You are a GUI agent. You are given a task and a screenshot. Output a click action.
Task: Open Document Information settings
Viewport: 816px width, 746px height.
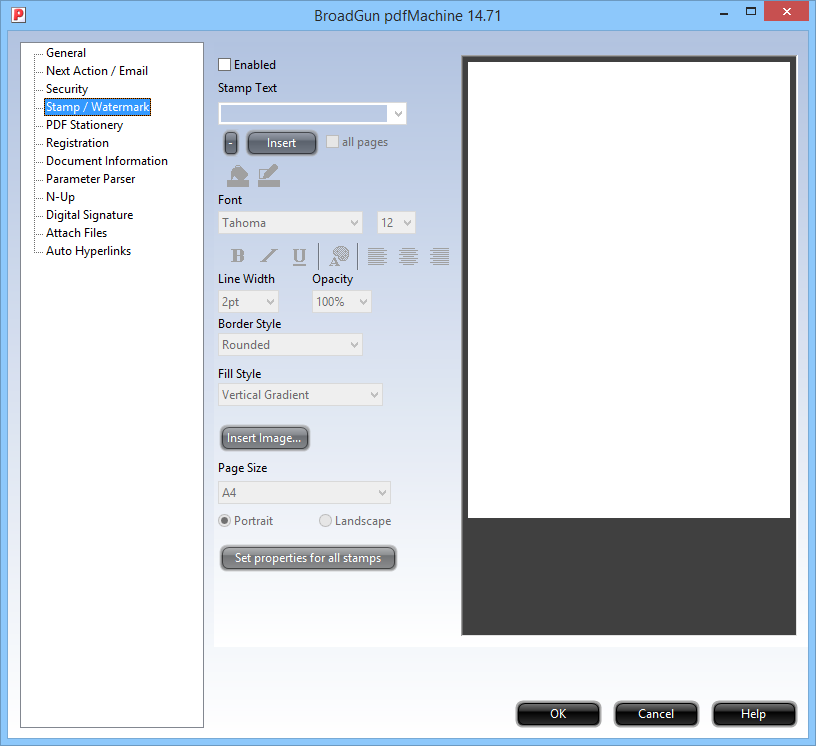coord(107,161)
